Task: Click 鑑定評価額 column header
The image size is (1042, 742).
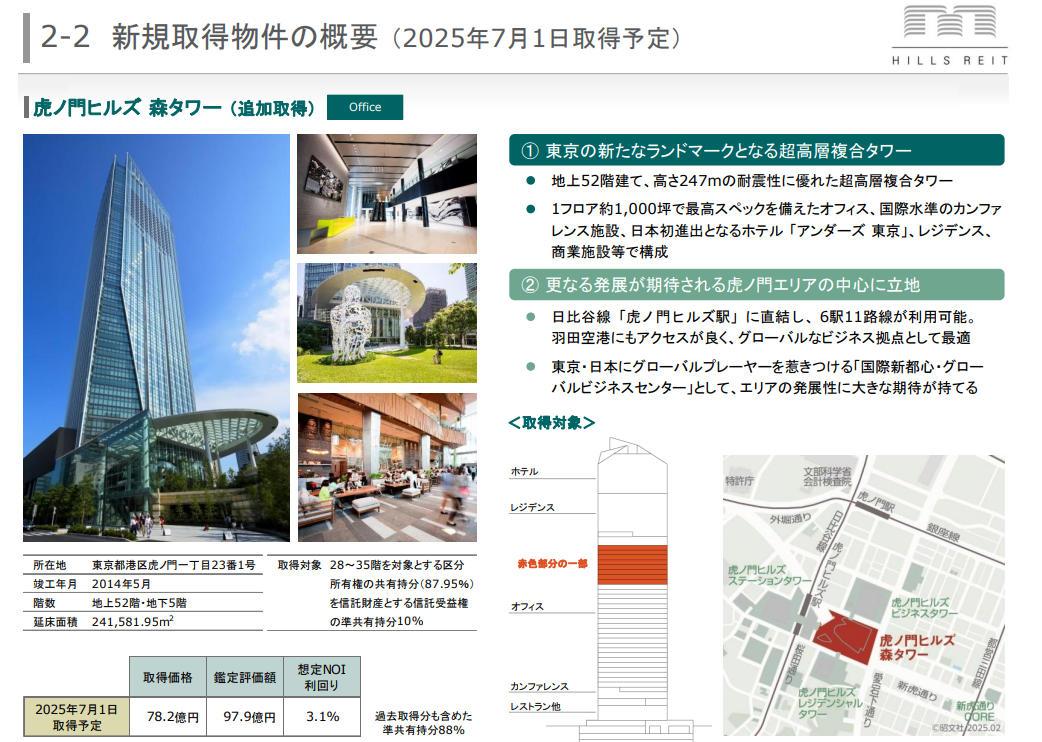Action: (x=245, y=678)
